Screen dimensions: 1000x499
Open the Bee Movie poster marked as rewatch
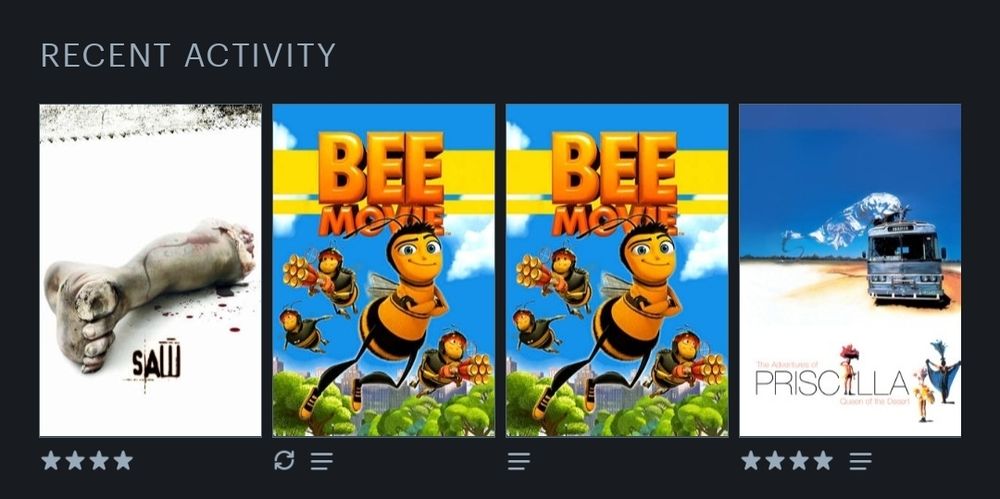[383, 271]
